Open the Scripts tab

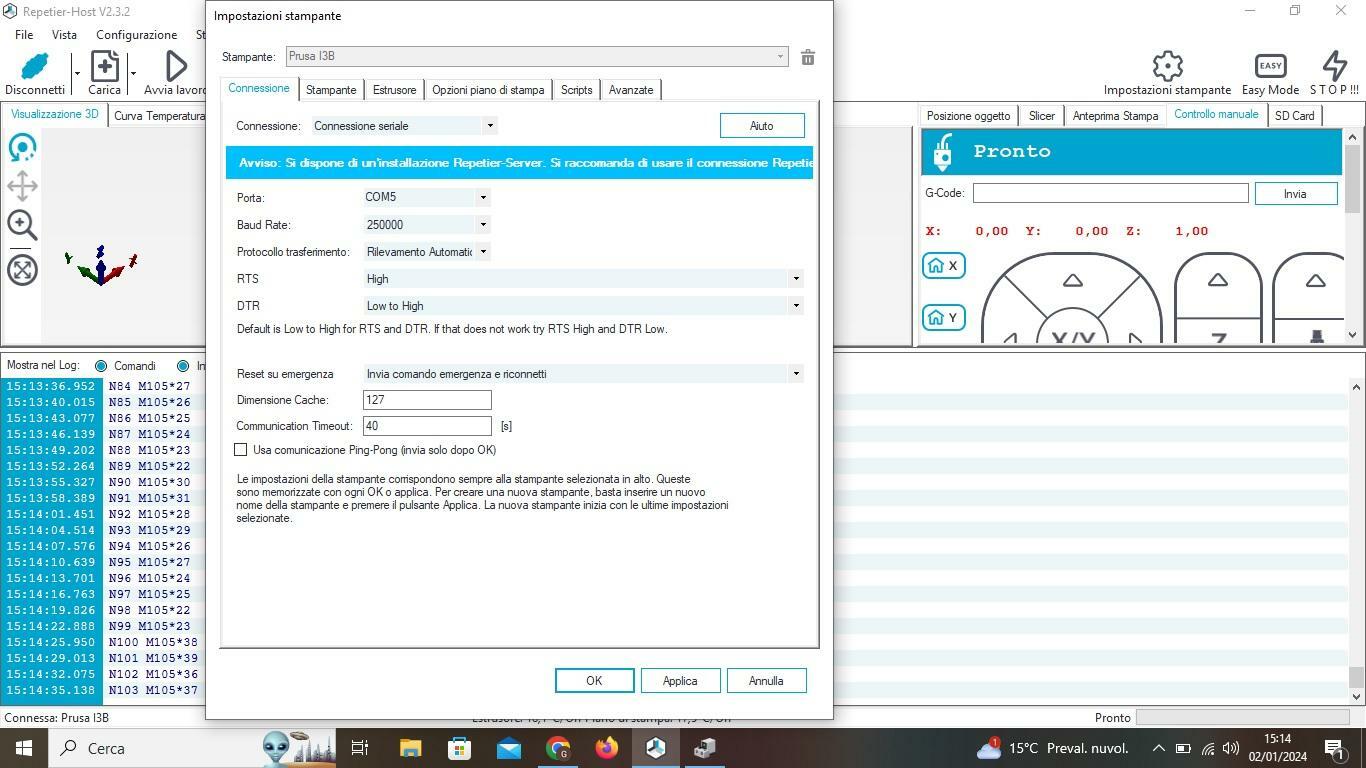tap(576, 90)
